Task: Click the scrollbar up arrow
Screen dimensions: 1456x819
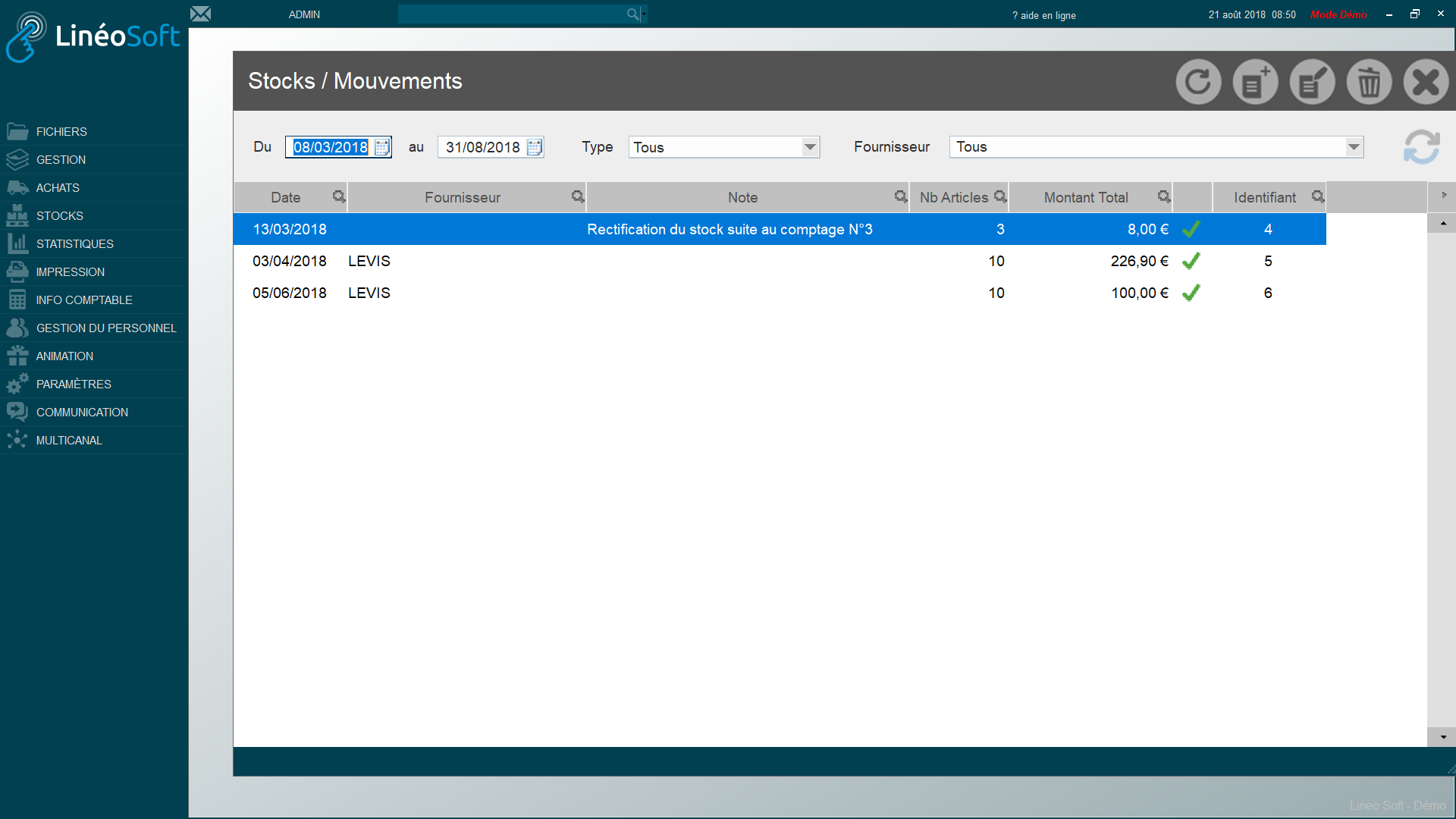Action: 1442,223
